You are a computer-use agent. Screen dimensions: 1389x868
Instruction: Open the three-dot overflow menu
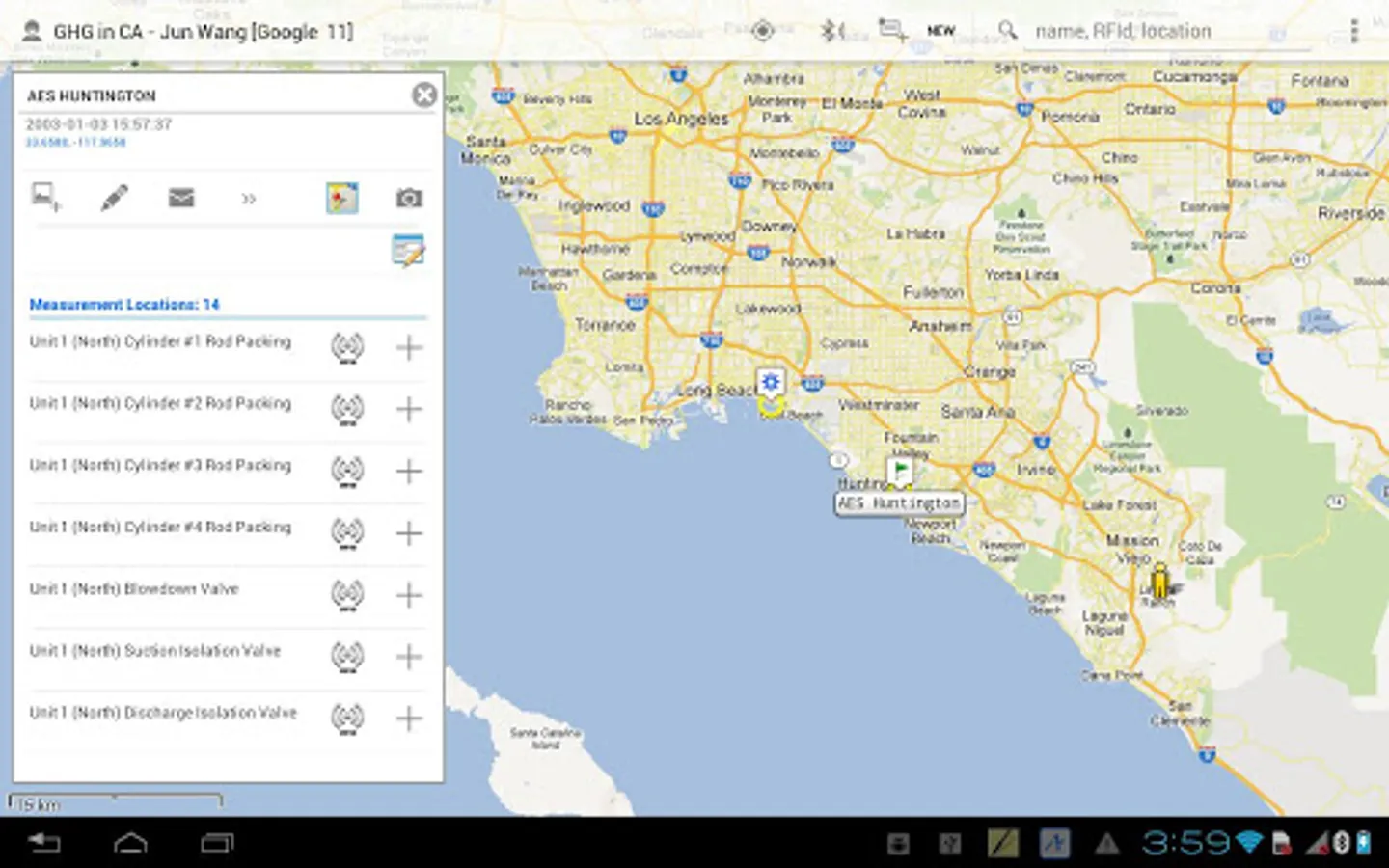pos(1354,31)
